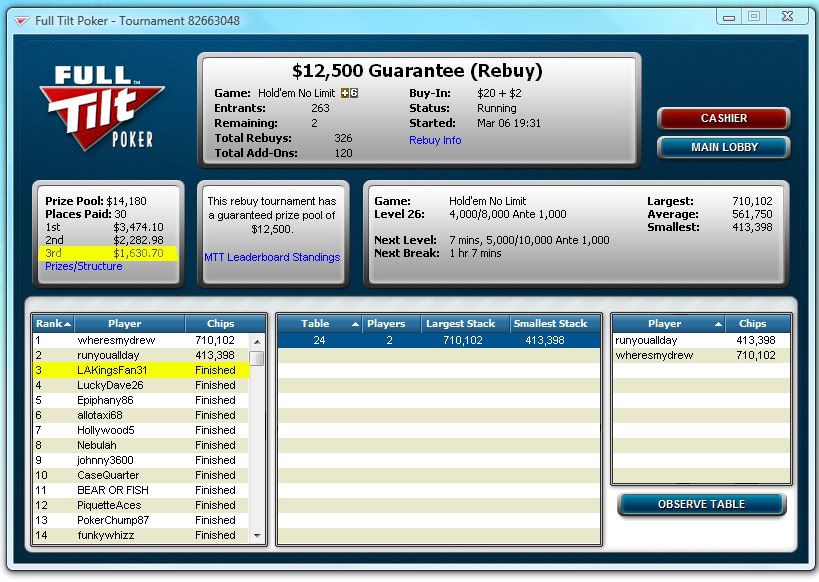Click the Players column header
Viewport: 819px width, 582px height.
[391, 323]
